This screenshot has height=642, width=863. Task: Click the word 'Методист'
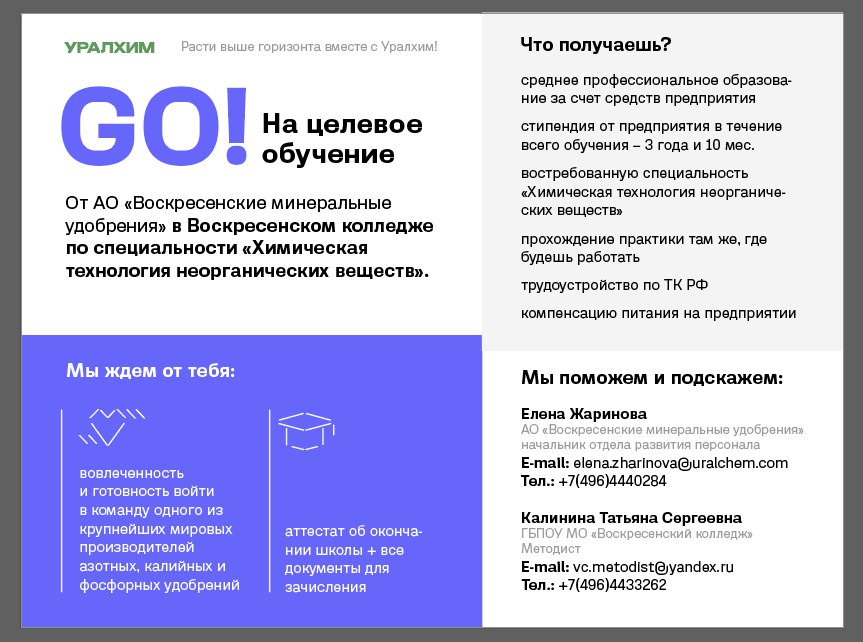tap(550, 549)
